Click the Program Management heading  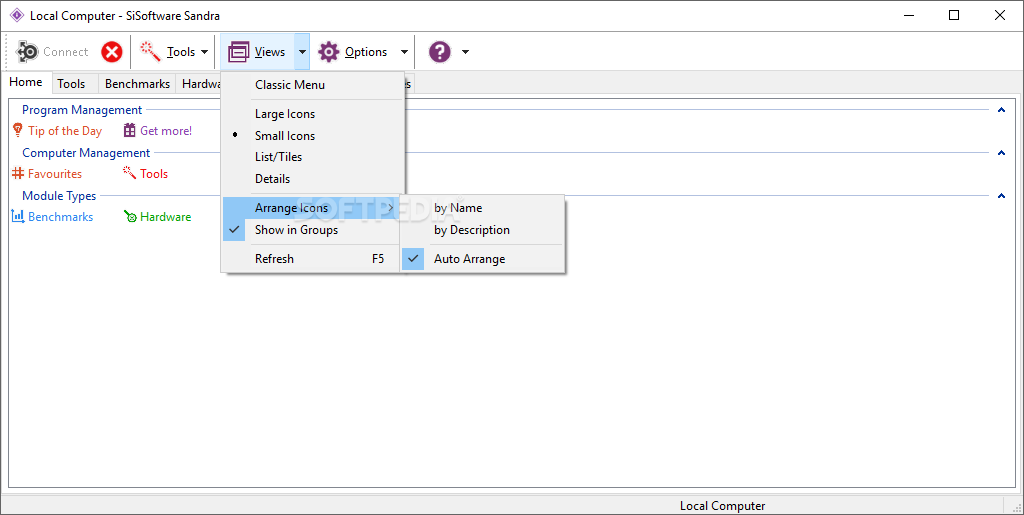click(x=82, y=110)
